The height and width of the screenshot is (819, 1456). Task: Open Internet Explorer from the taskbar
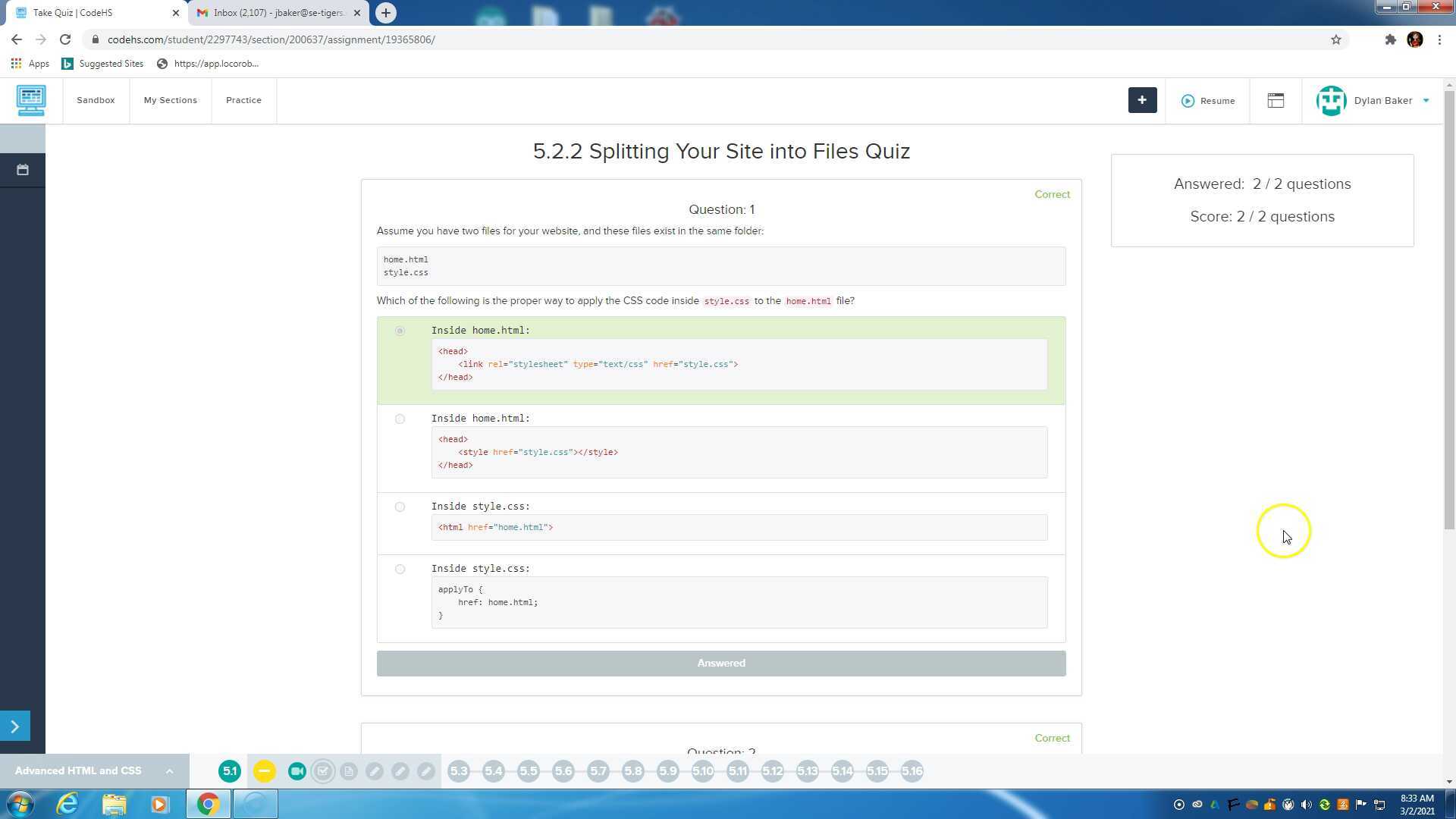[67, 804]
